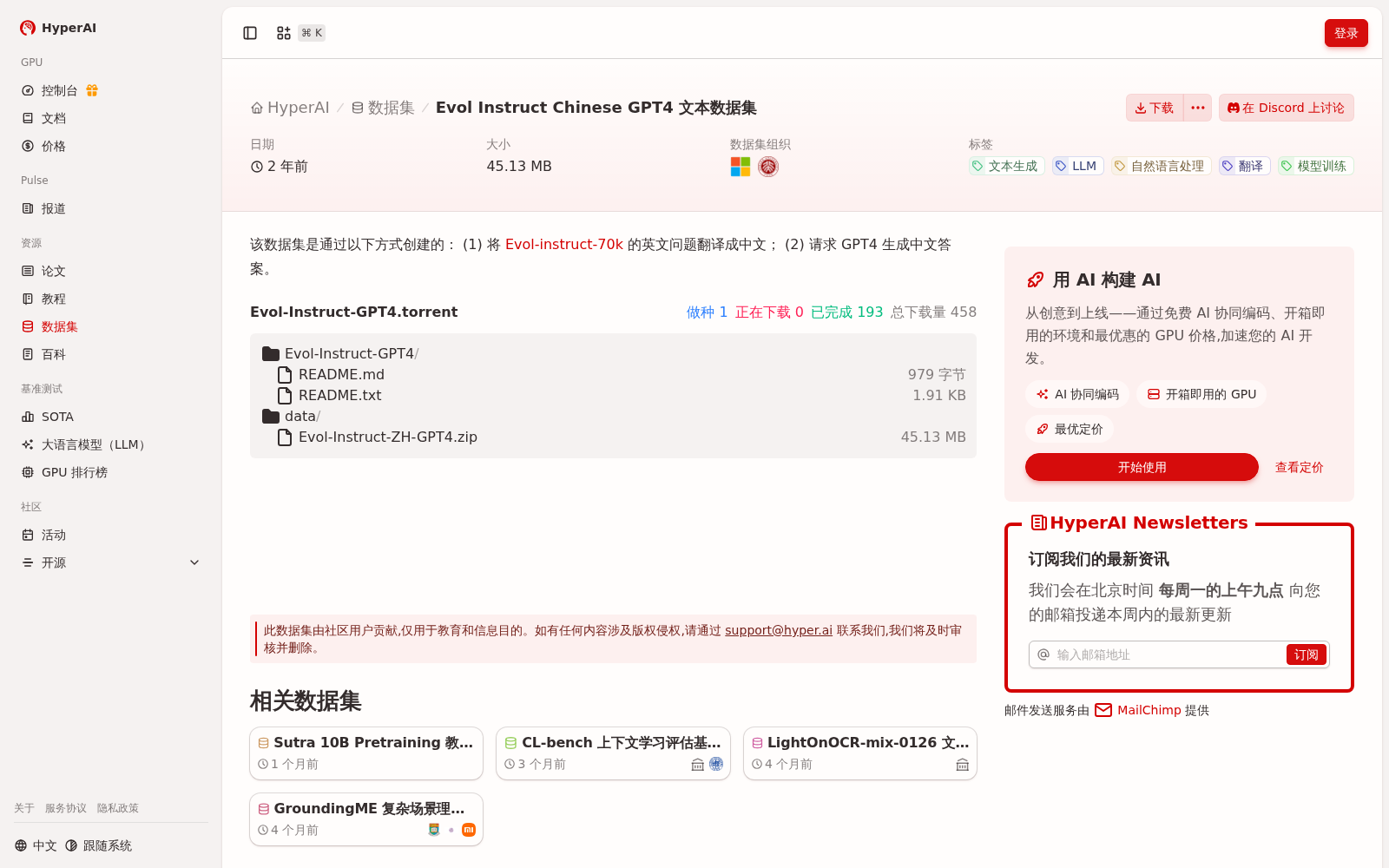
Task: Click the 已完成 193 stat
Action: [x=846, y=312]
